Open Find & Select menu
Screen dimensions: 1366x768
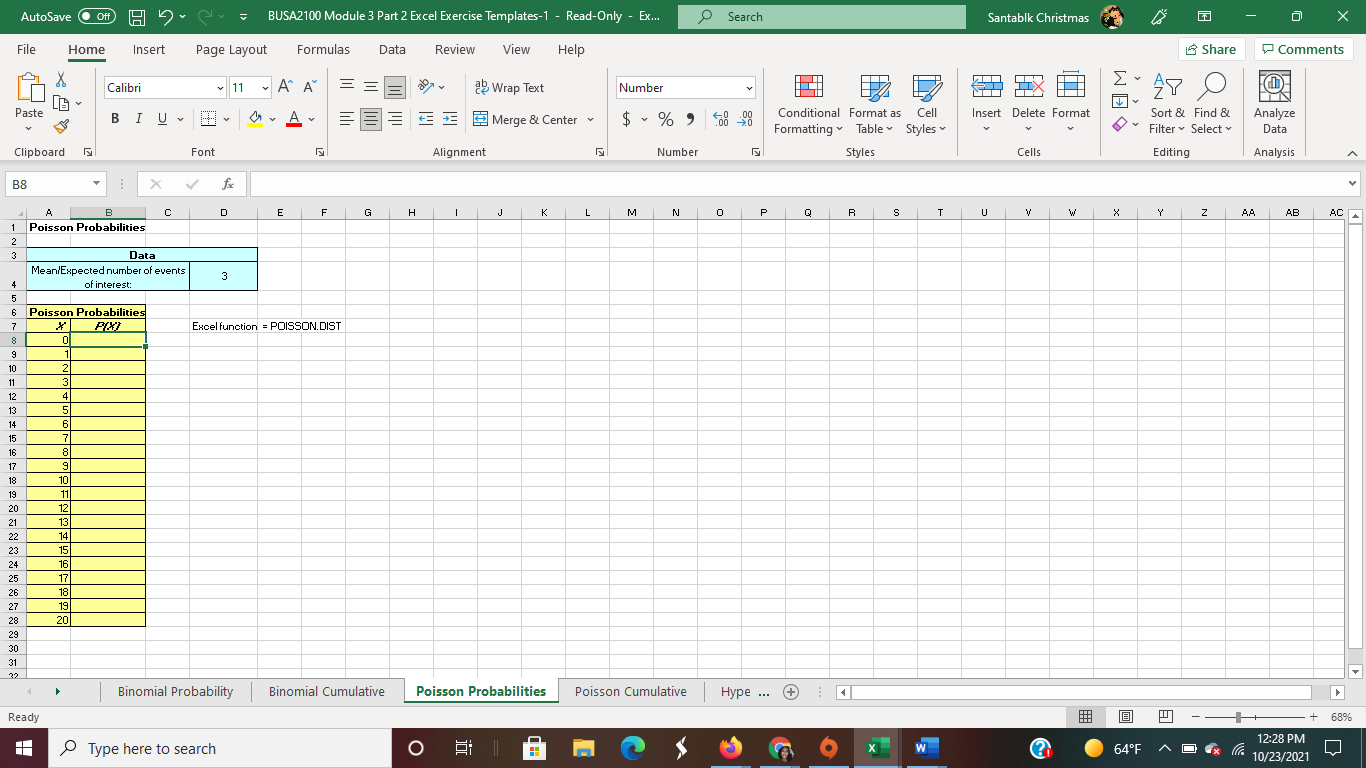[x=1212, y=104]
